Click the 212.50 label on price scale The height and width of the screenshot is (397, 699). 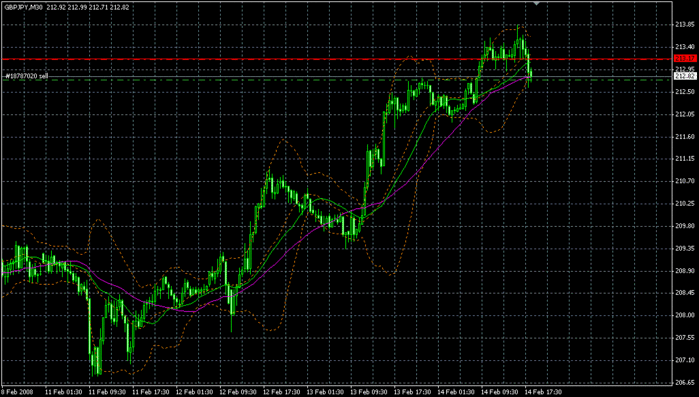pyautogui.click(x=685, y=91)
